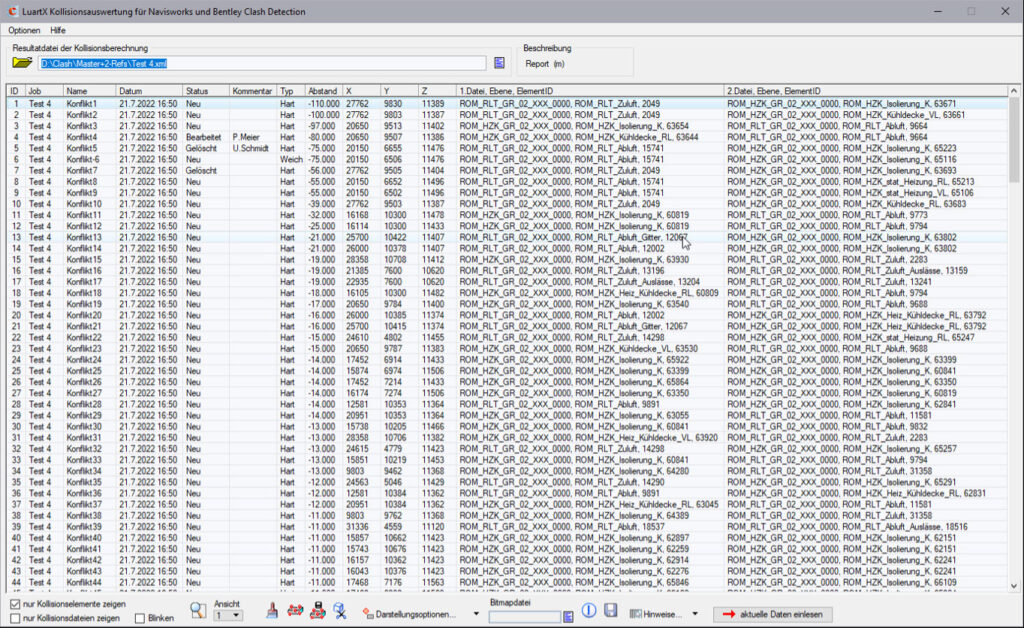Viewport: 1024px width, 628px height.
Task: Click the blue list icon beside result path
Action: click(x=499, y=63)
